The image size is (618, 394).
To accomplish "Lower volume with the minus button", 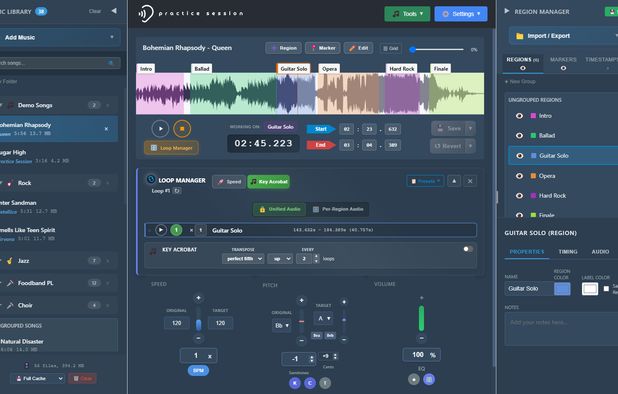I will coord(421,338).
